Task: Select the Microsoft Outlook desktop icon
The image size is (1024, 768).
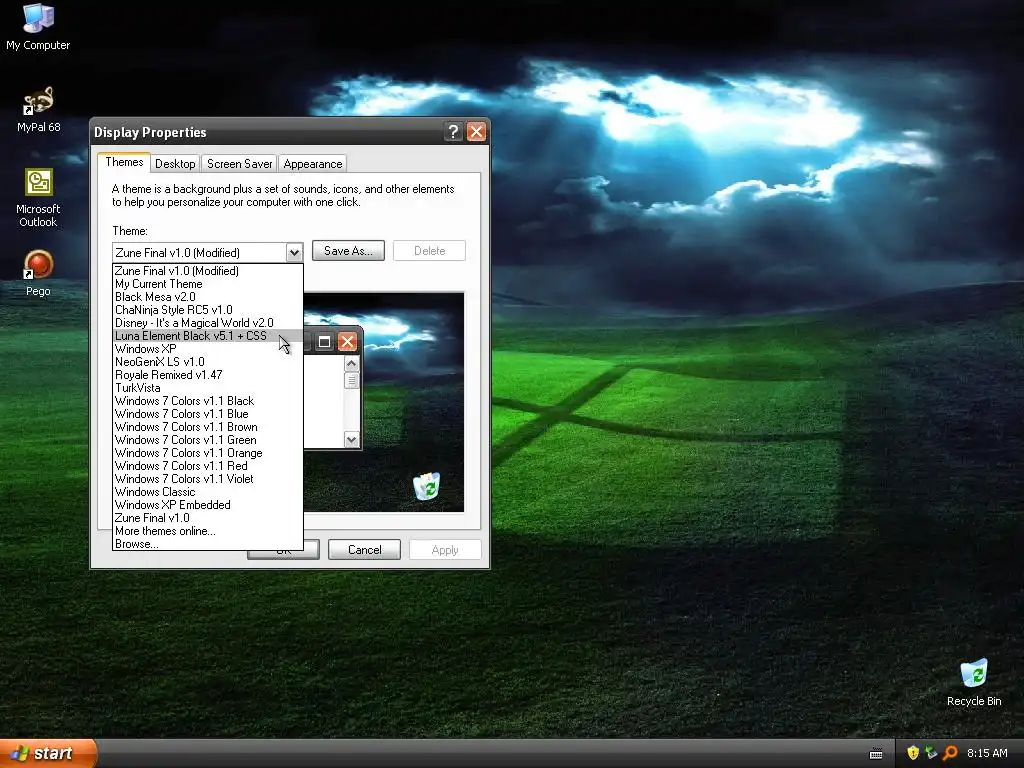Action: 38,198
